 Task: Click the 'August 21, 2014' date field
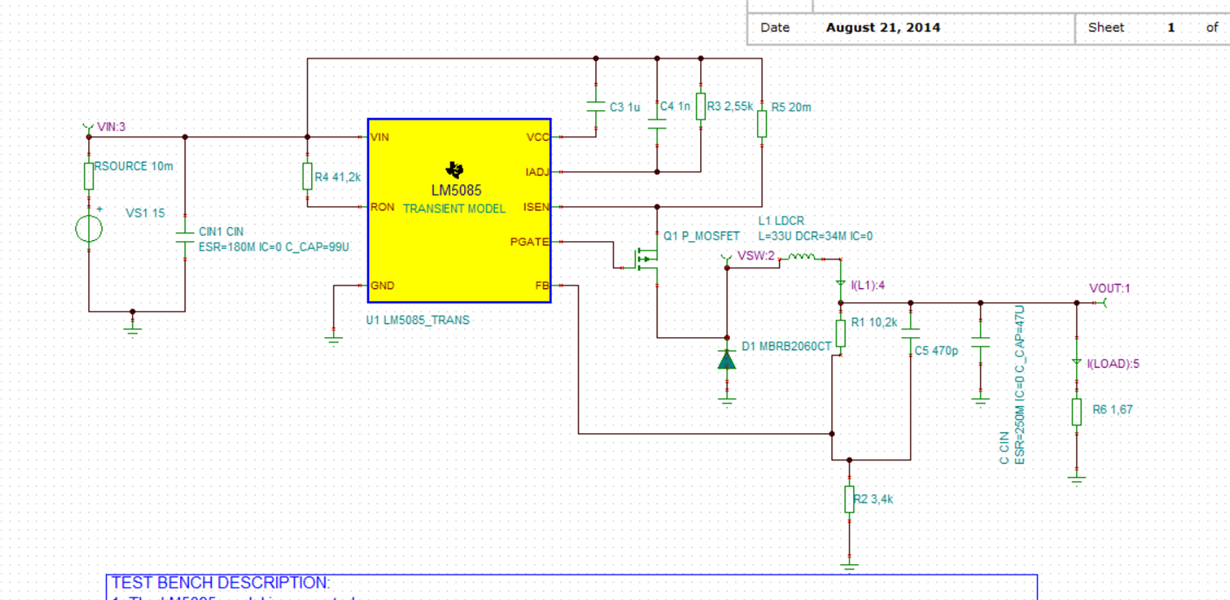[x=883, y=28]
